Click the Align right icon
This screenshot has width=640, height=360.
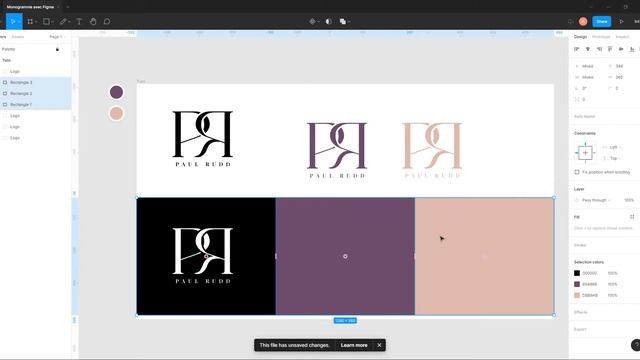(599, 49)
